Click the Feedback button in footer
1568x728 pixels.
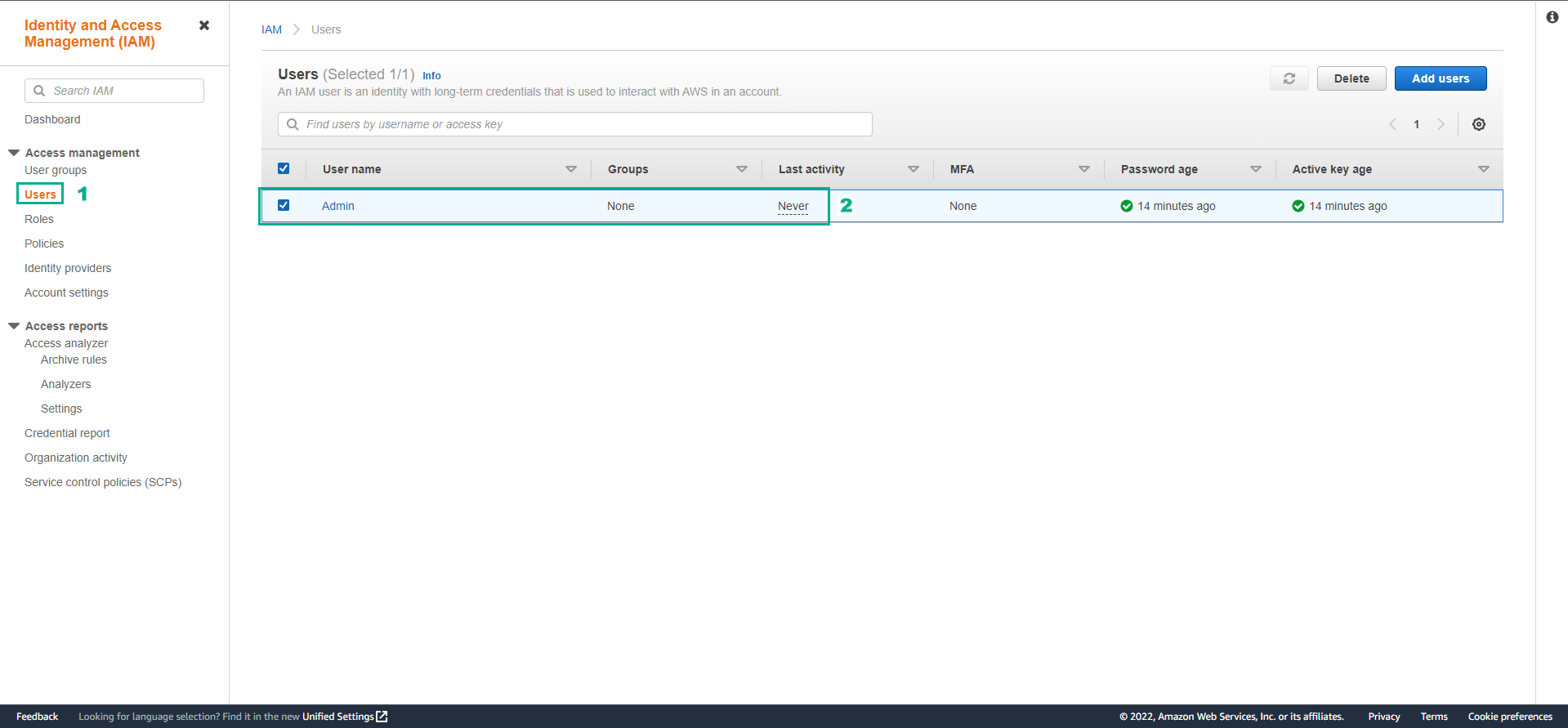click(37, 717)
